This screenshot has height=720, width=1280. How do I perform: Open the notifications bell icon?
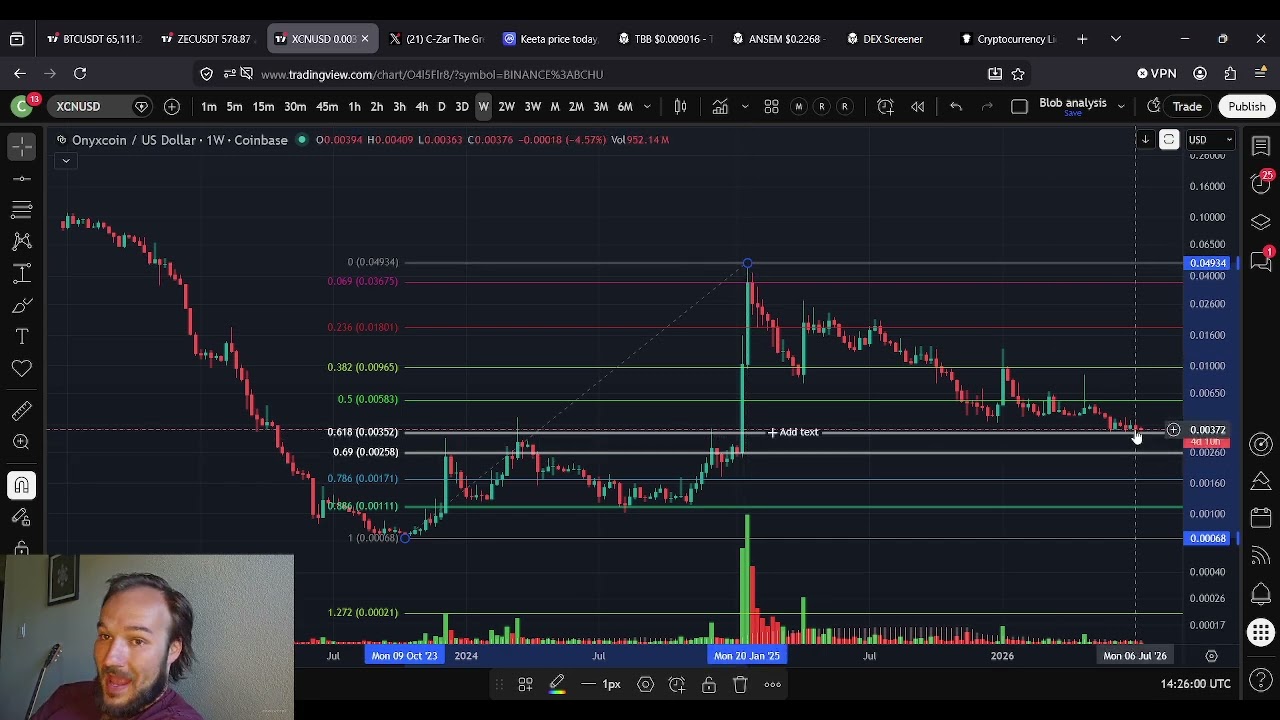(x=1261, y=594)
